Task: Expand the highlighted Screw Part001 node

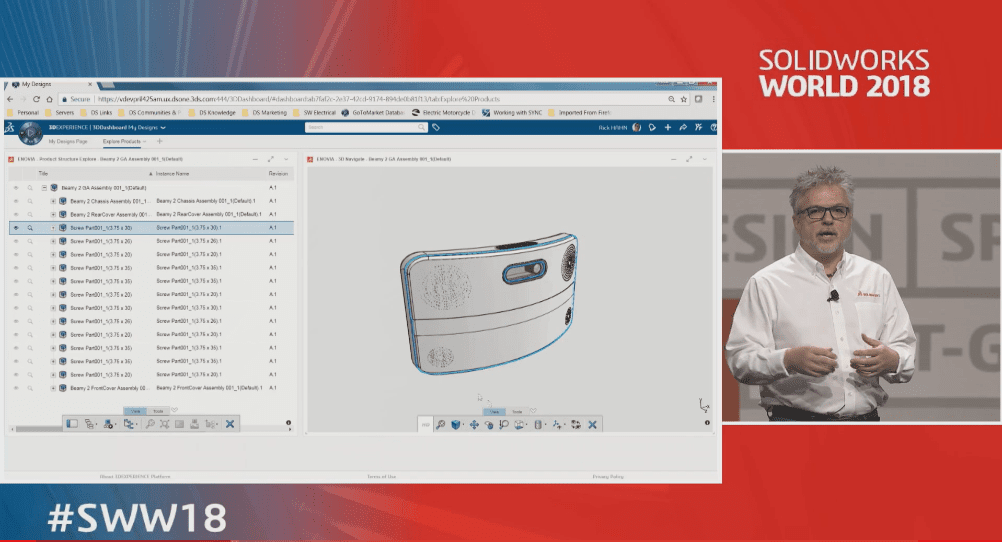Action: click(x=53, y=228)
